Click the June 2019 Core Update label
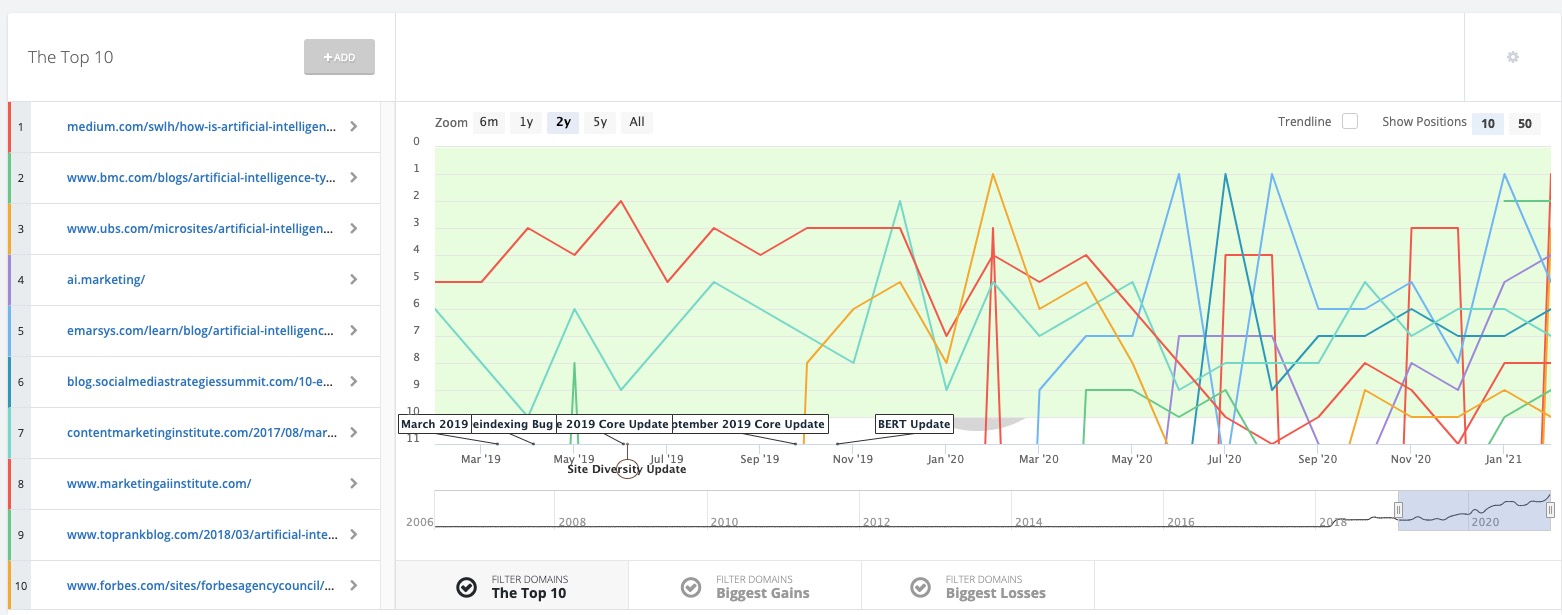 (614, 424)
